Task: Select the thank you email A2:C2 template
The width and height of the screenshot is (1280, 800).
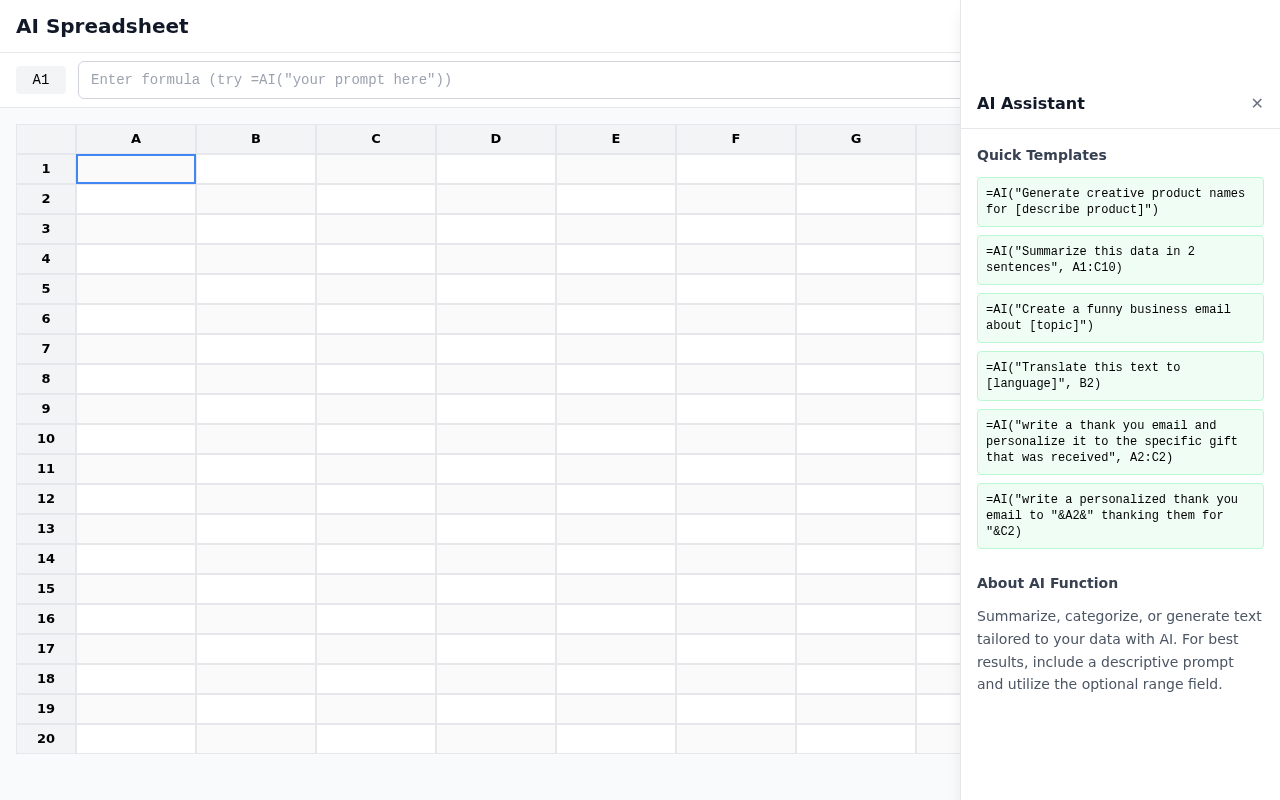Action: (1120, 442)
